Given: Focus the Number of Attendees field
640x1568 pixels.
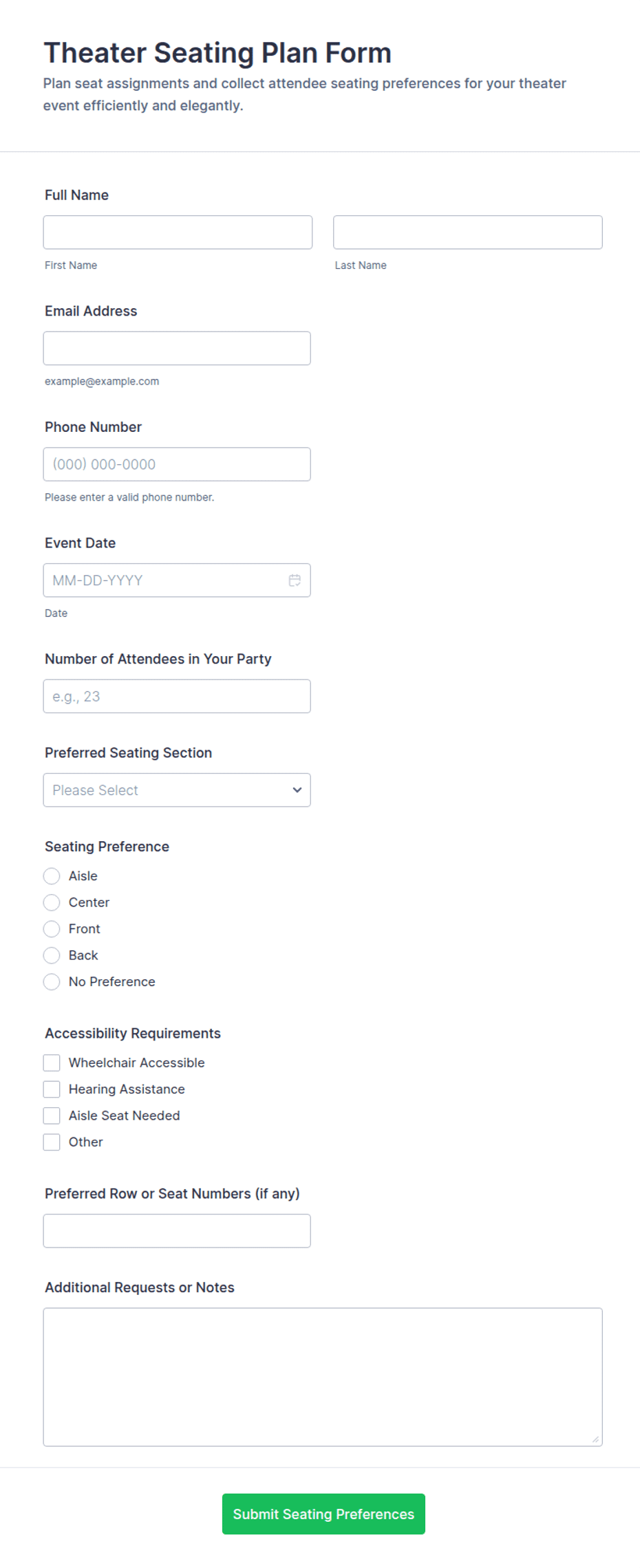Looking at the screenshot, I should pos(177,697).
